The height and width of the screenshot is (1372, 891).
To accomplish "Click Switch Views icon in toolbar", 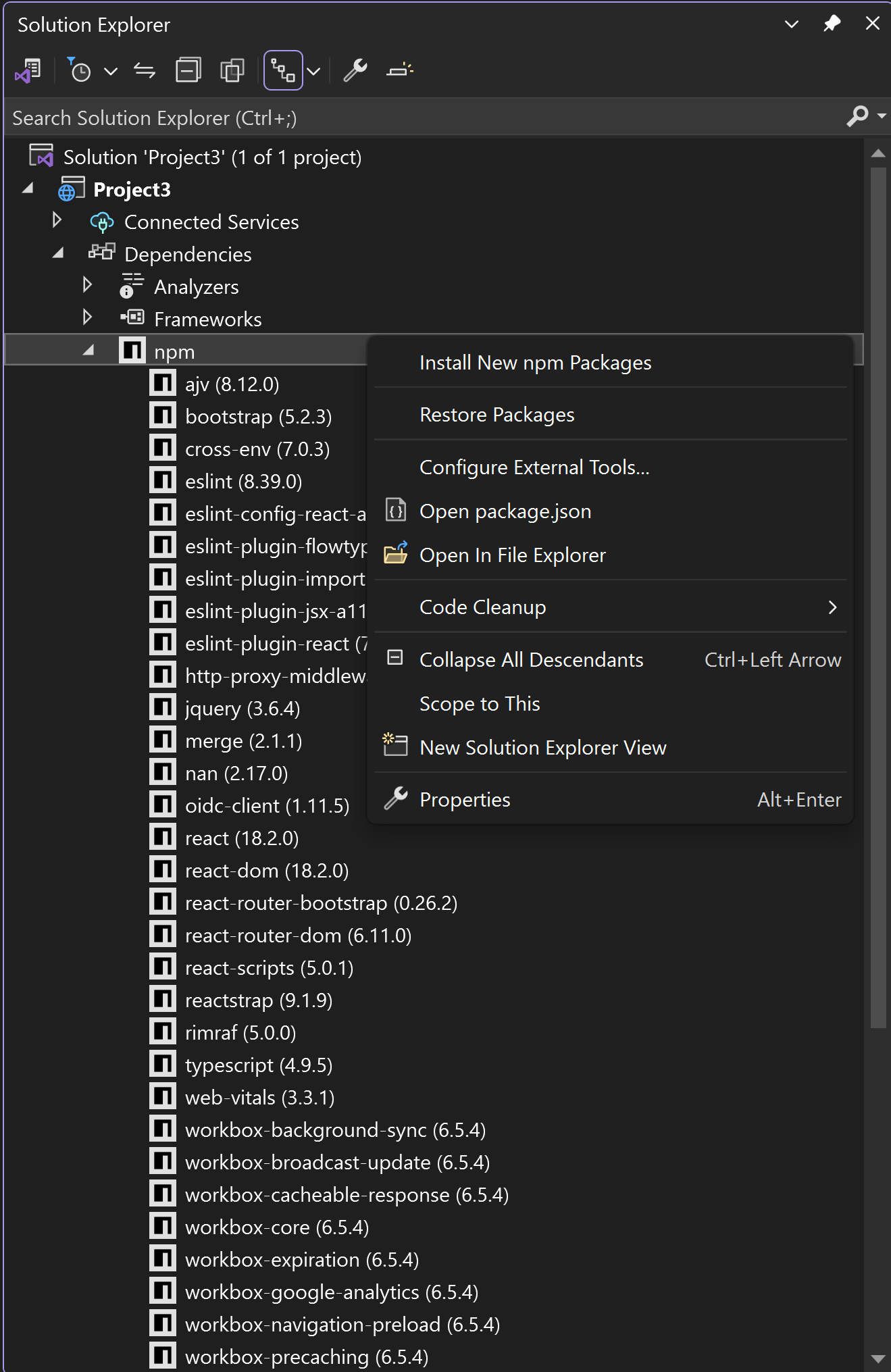I will pos(28,70).
